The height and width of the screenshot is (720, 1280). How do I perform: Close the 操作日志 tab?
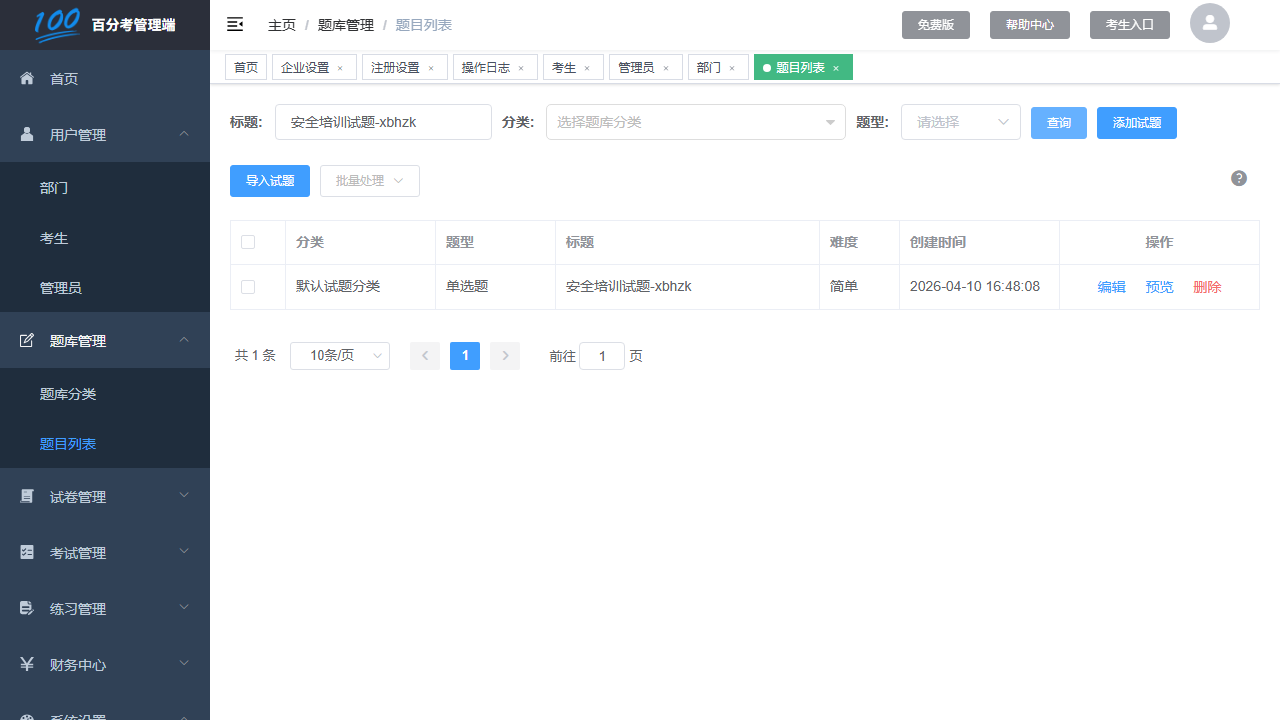[x=521, y=68]
